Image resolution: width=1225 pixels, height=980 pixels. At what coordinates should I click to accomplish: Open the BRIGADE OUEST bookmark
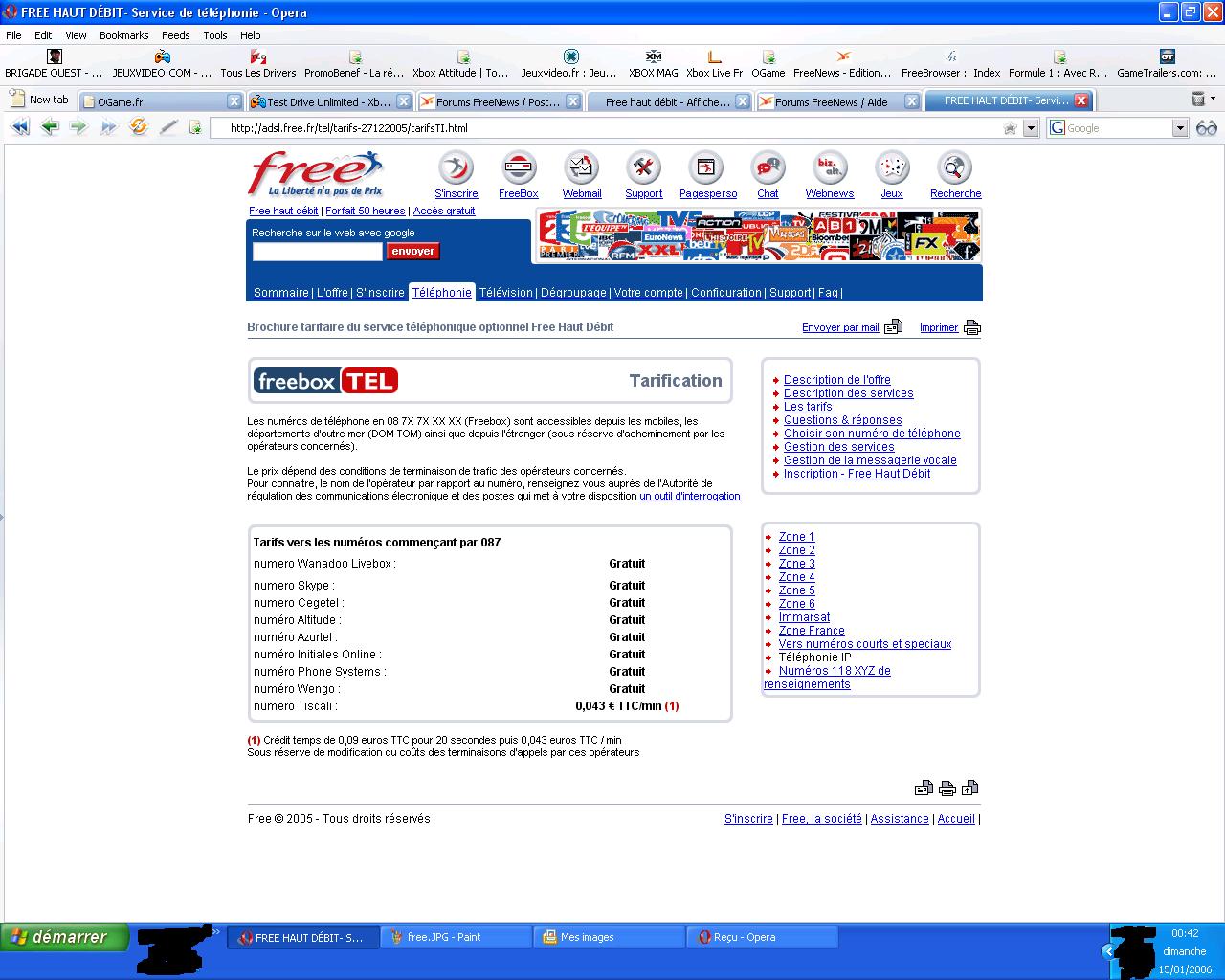(x=54, y=64)
